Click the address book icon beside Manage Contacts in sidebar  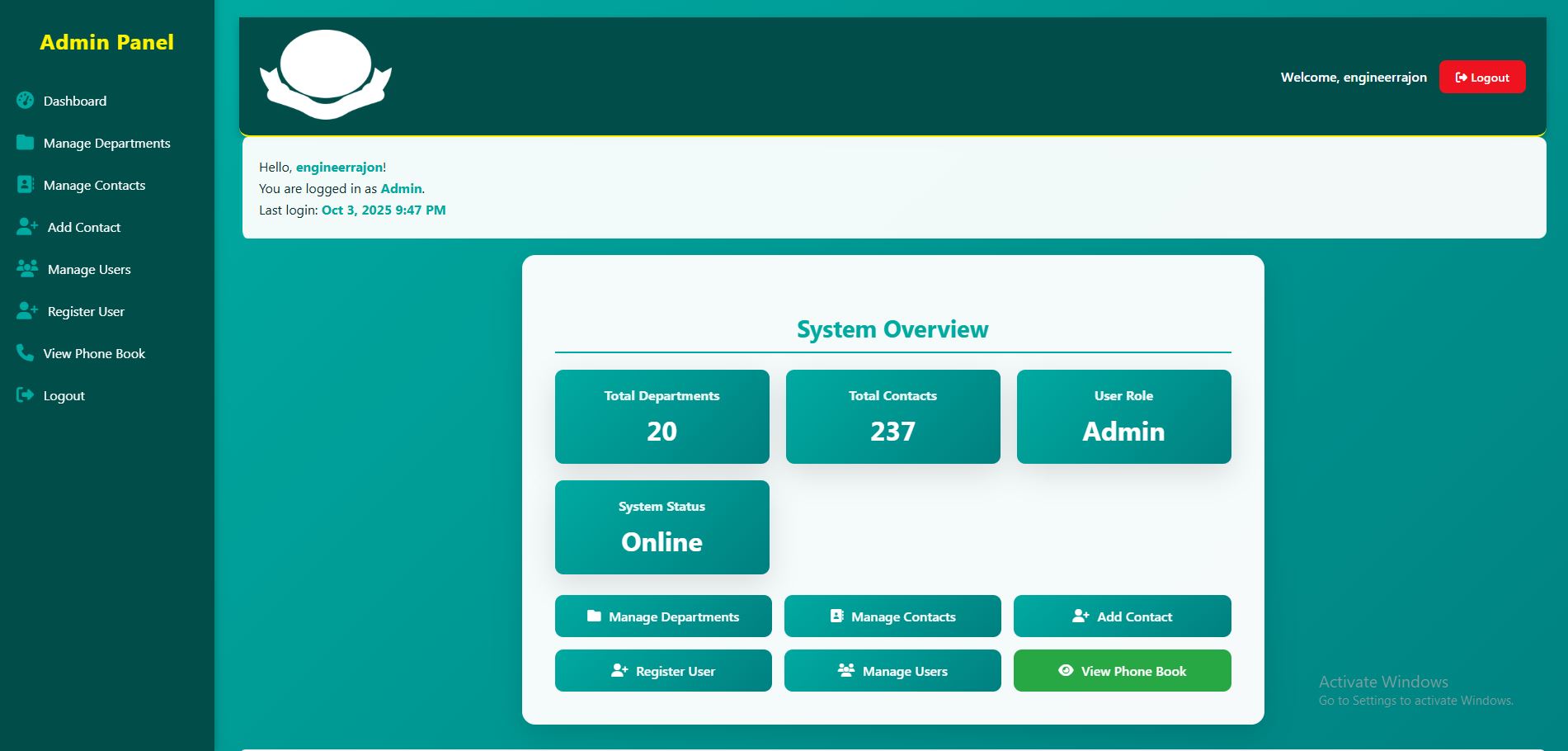(x=25, y=184)
